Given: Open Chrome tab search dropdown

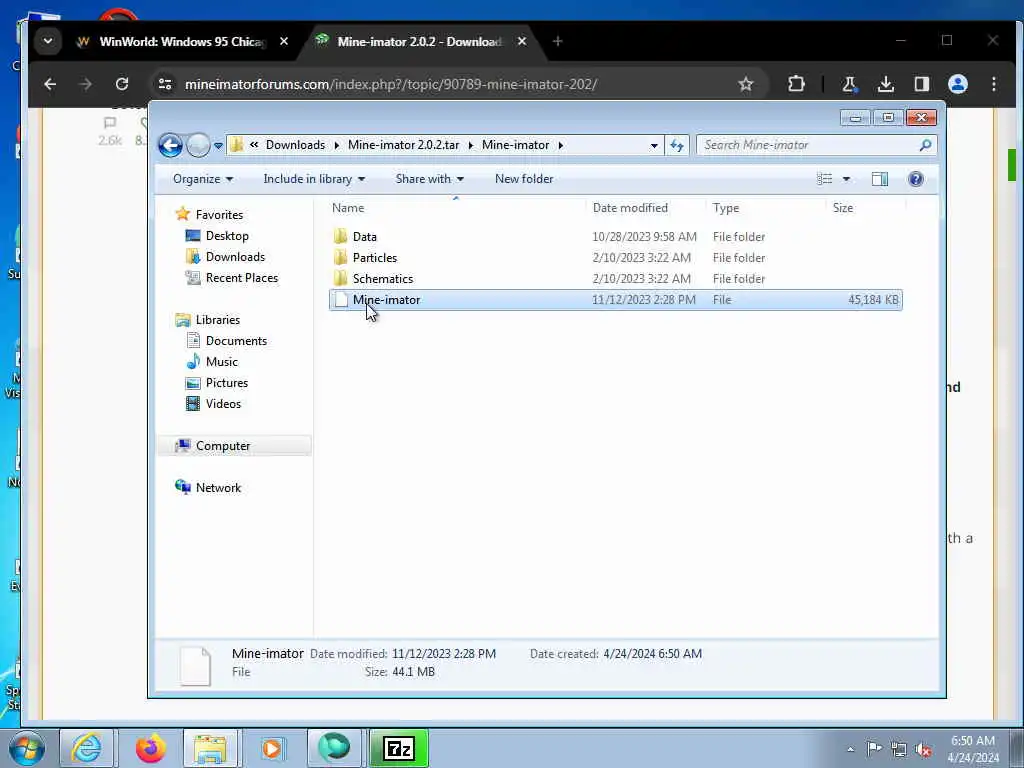Looking at the screenshot, I should click(48, 41).
